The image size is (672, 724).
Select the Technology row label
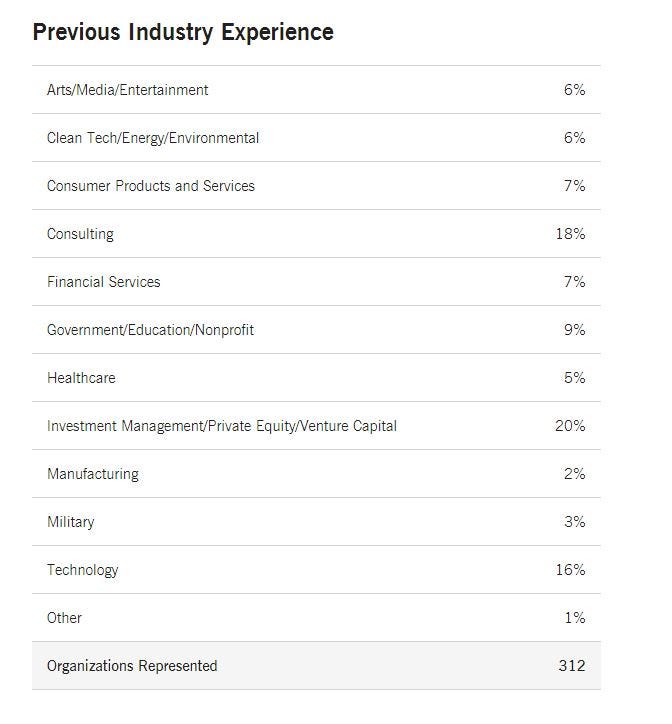83,570
